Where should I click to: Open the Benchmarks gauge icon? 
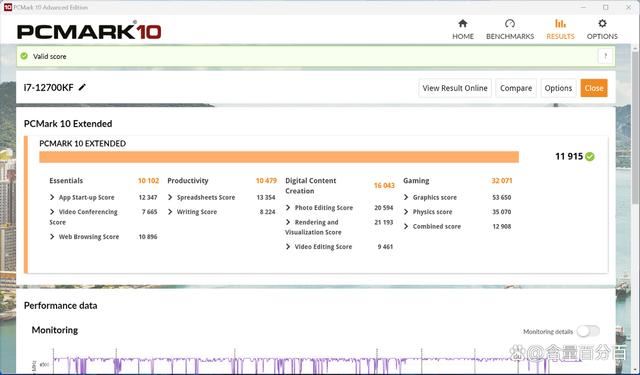[x=510, y=24]
